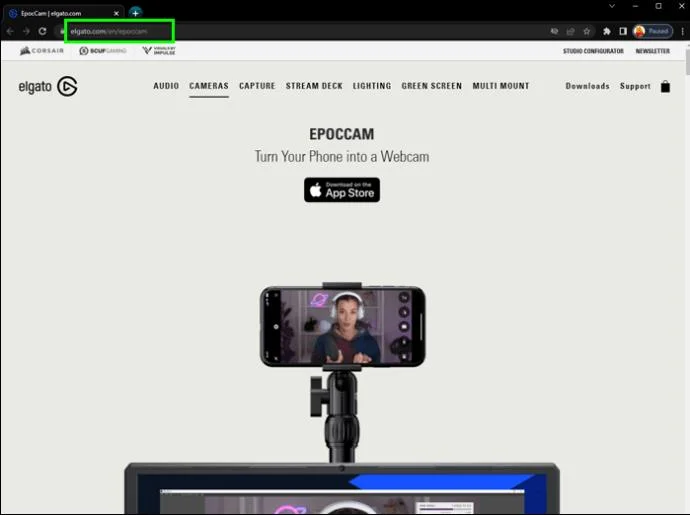The width and height of the screenshot is (690, 515).
Task: Open the side panel icon in toolbar
Action: tap(623, 31)
